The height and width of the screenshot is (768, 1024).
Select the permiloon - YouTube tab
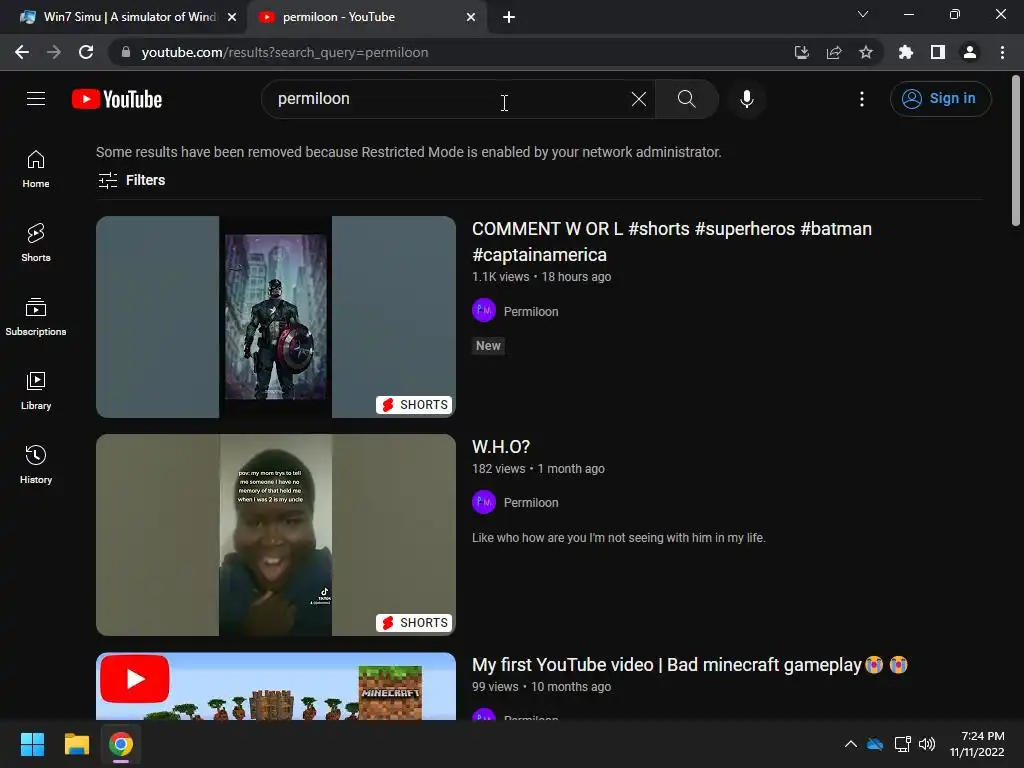366,17
